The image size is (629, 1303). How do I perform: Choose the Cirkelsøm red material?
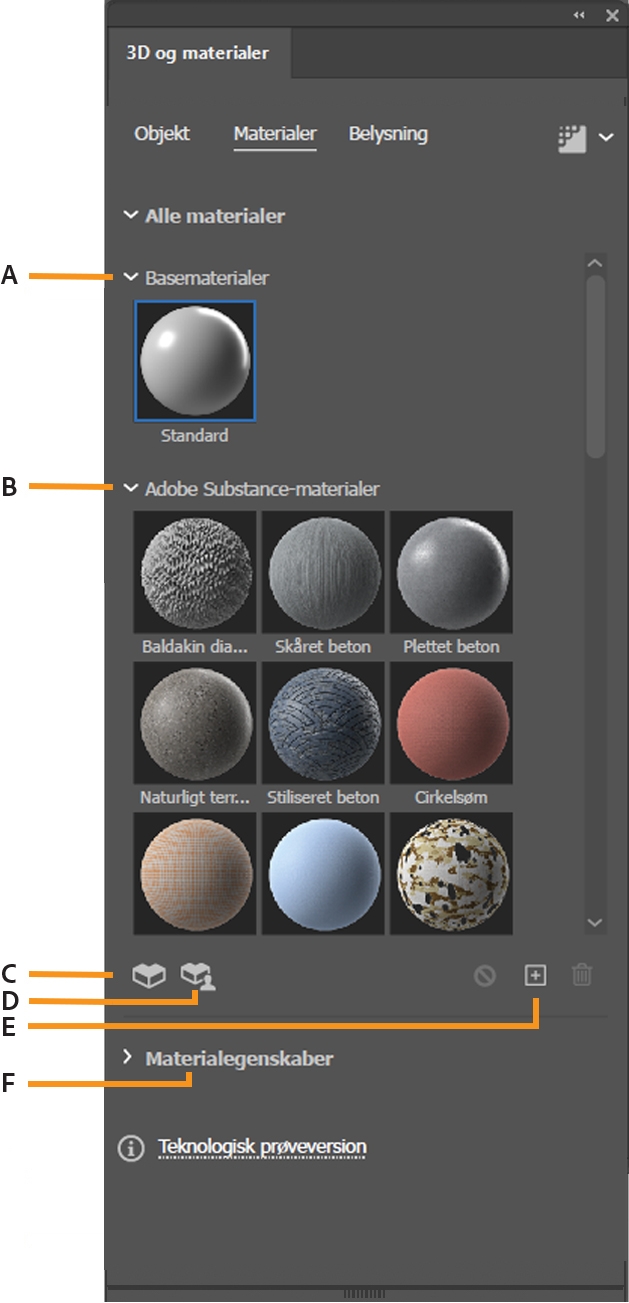451,722
